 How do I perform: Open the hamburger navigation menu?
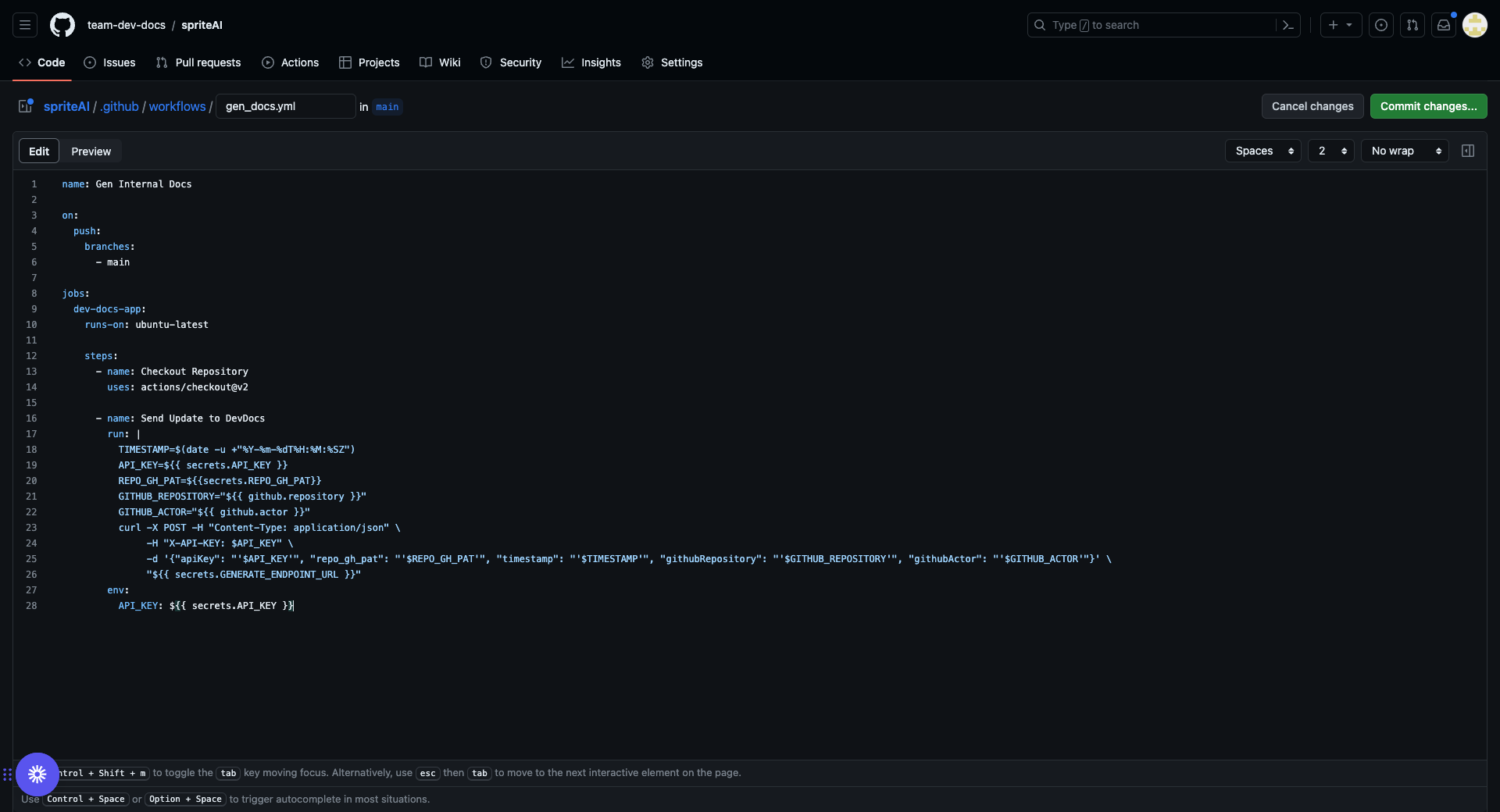(x=25, y=25)
